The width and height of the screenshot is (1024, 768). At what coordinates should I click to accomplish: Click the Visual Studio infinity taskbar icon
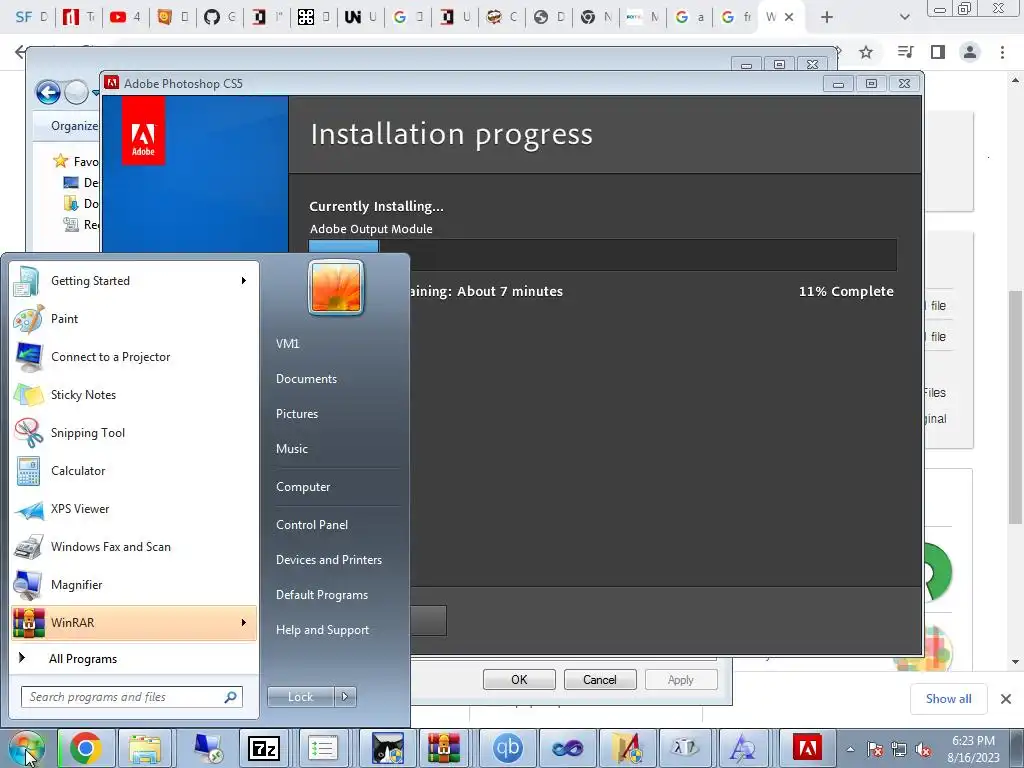[x=567, y=748]
